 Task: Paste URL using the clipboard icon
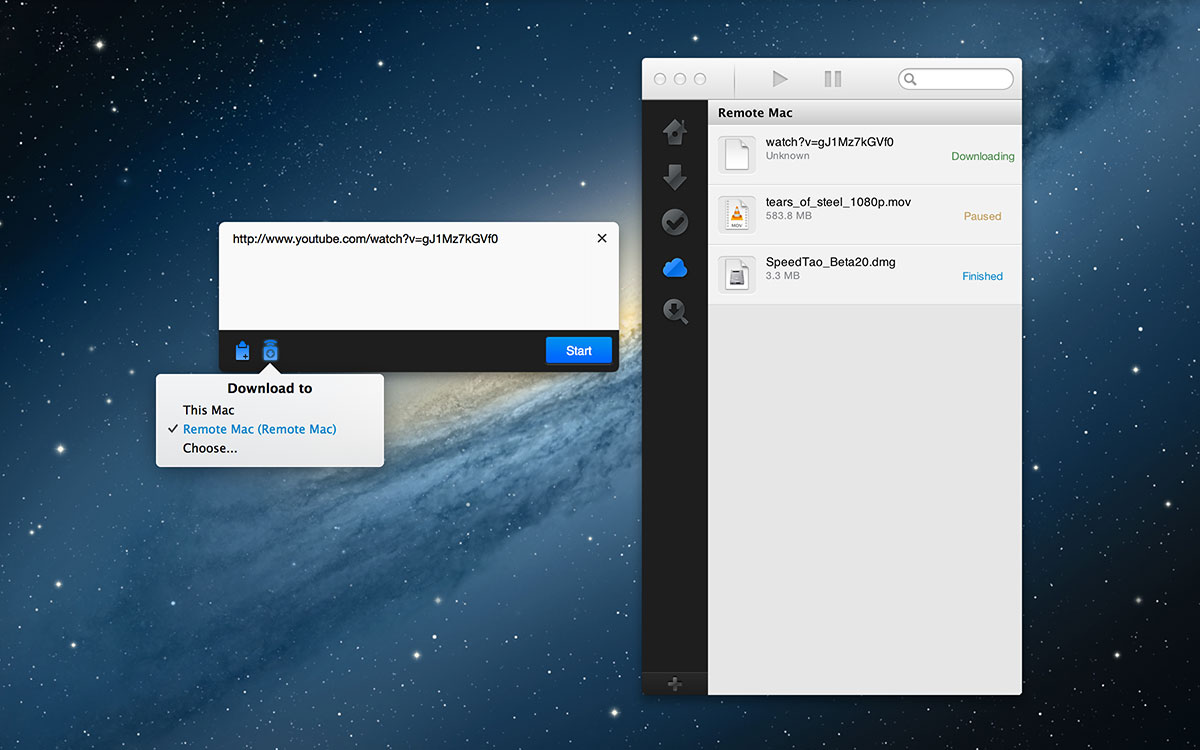click(242, 350)
